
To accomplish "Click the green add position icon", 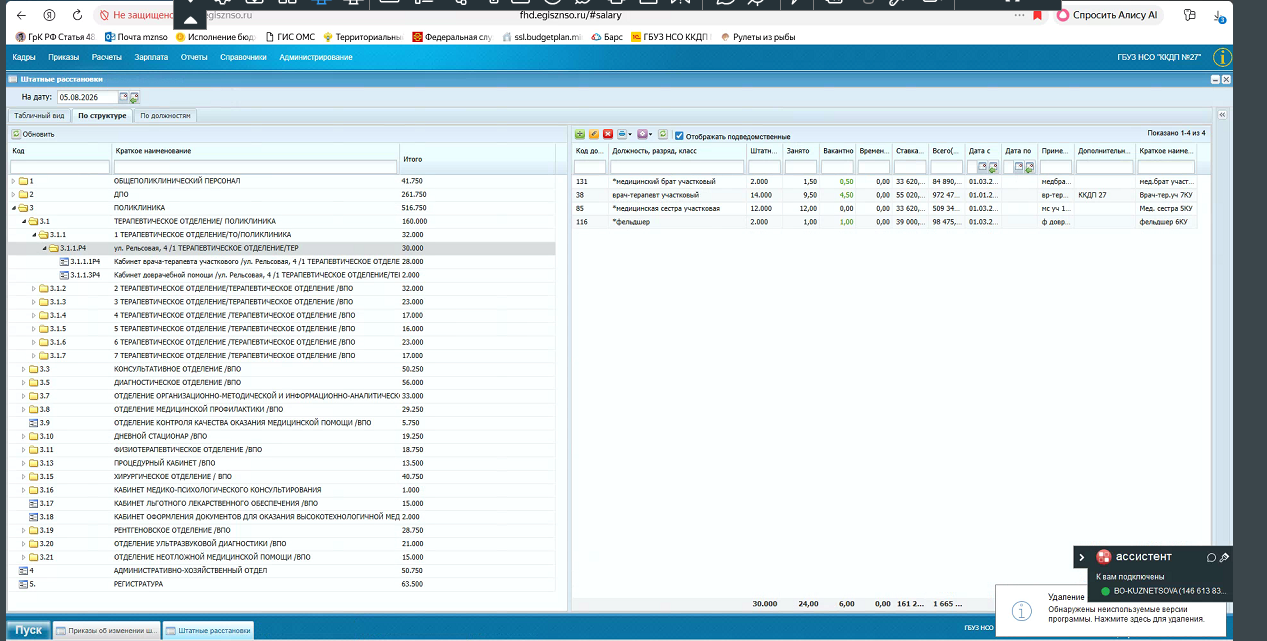I will [x=580, y=134].
